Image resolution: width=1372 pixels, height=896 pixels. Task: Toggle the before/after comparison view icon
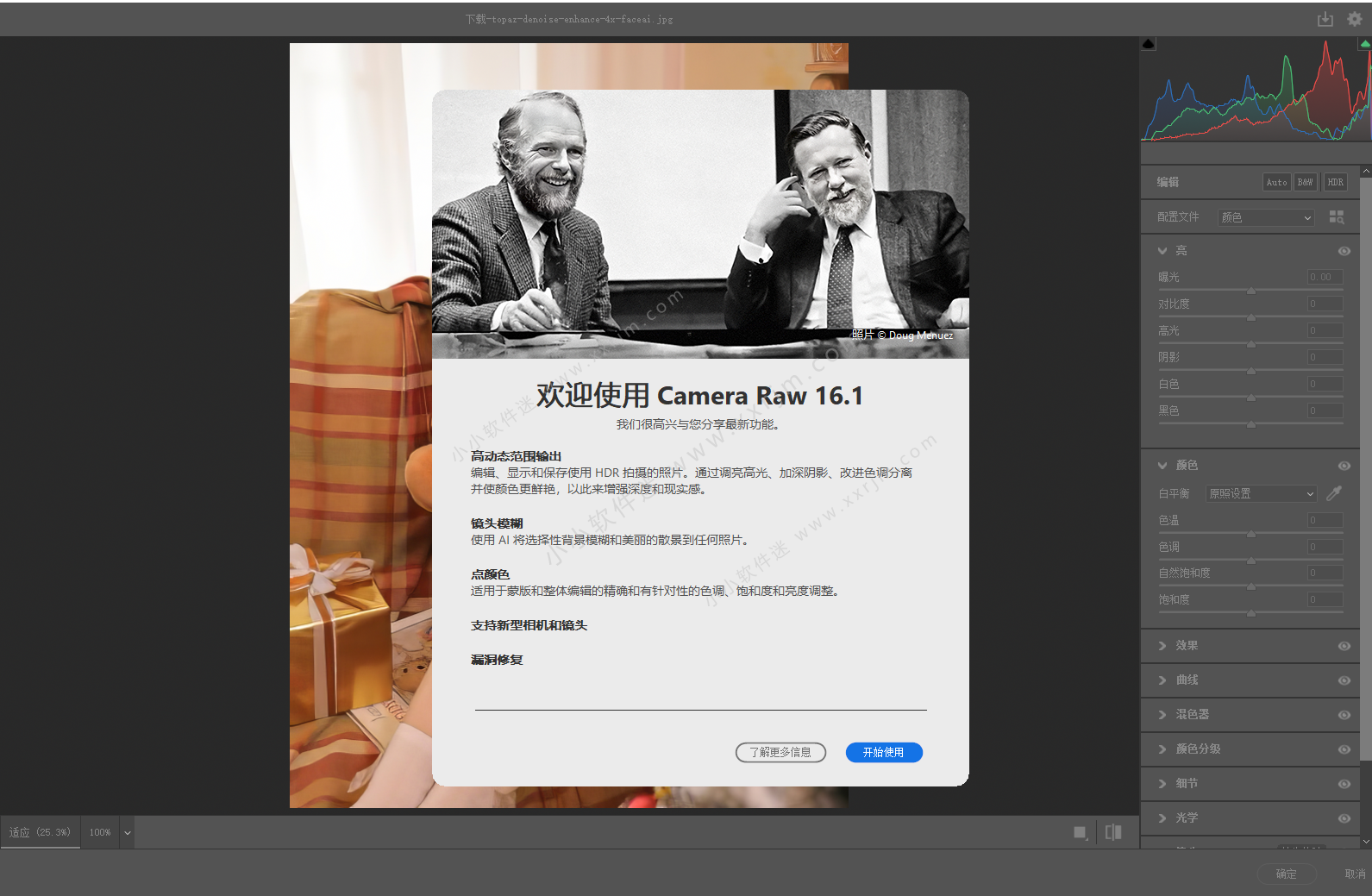click(1113, 832)
